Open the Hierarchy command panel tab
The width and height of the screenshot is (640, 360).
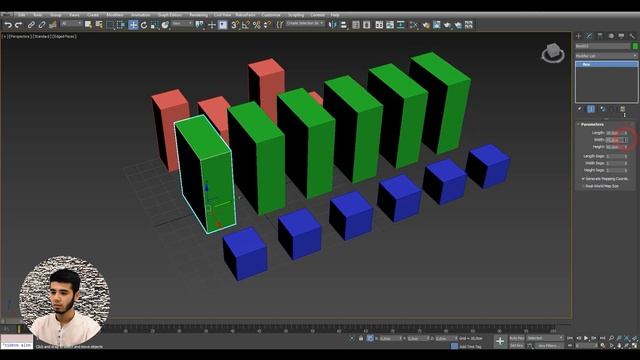pyautogui.click(x=600, y=36)
